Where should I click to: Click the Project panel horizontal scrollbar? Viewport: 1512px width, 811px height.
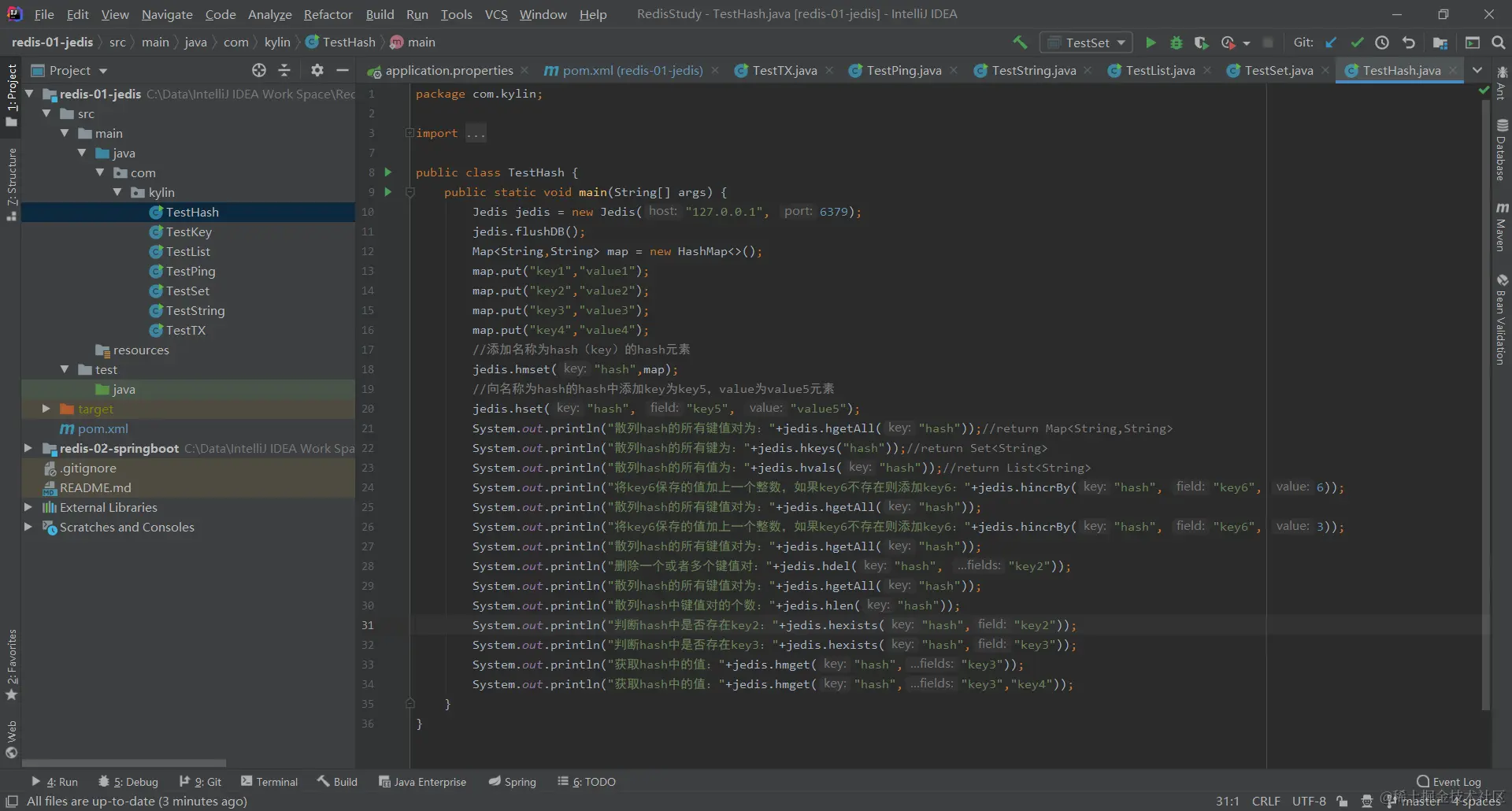124,763
